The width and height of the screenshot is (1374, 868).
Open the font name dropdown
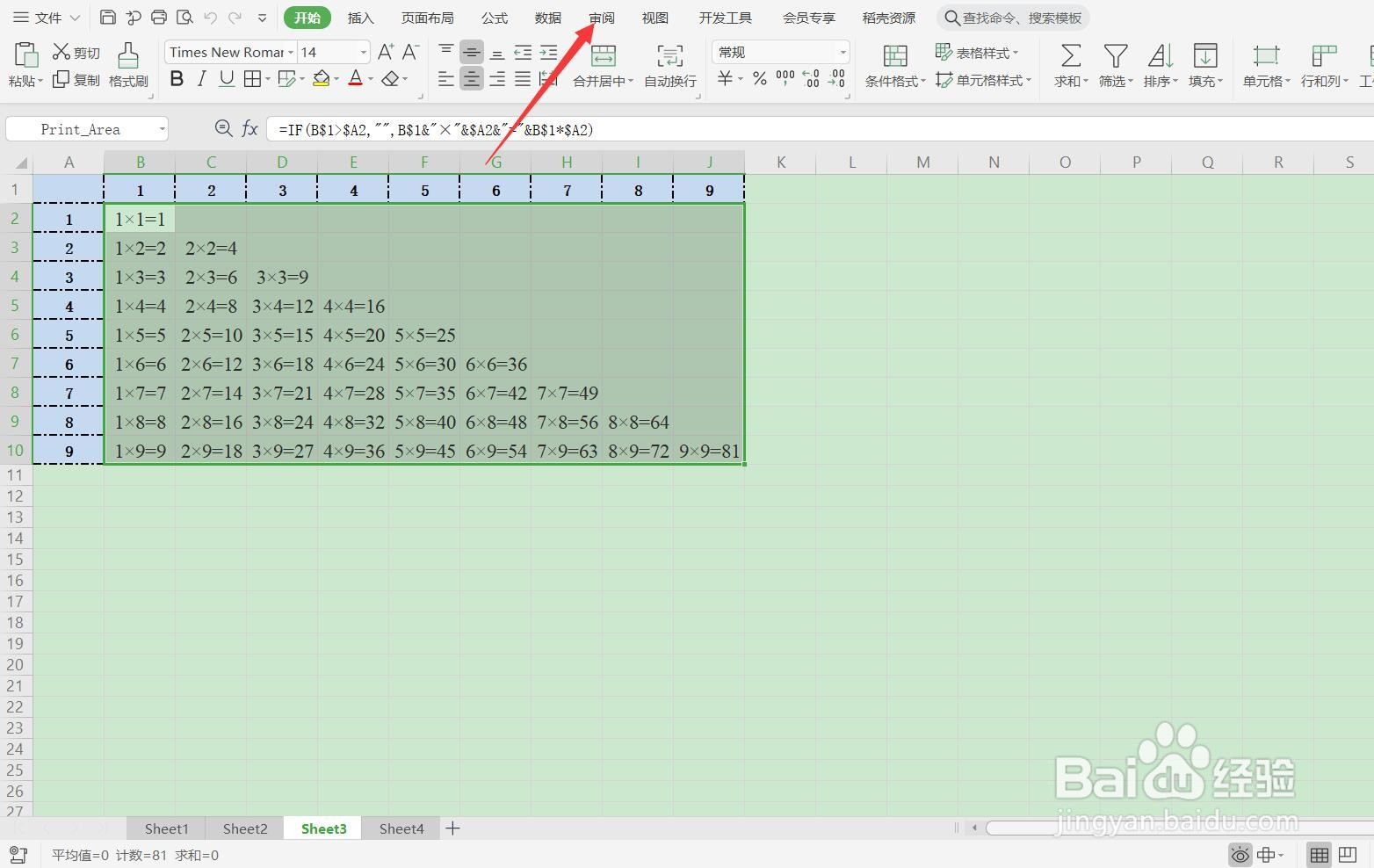[291, 53]
